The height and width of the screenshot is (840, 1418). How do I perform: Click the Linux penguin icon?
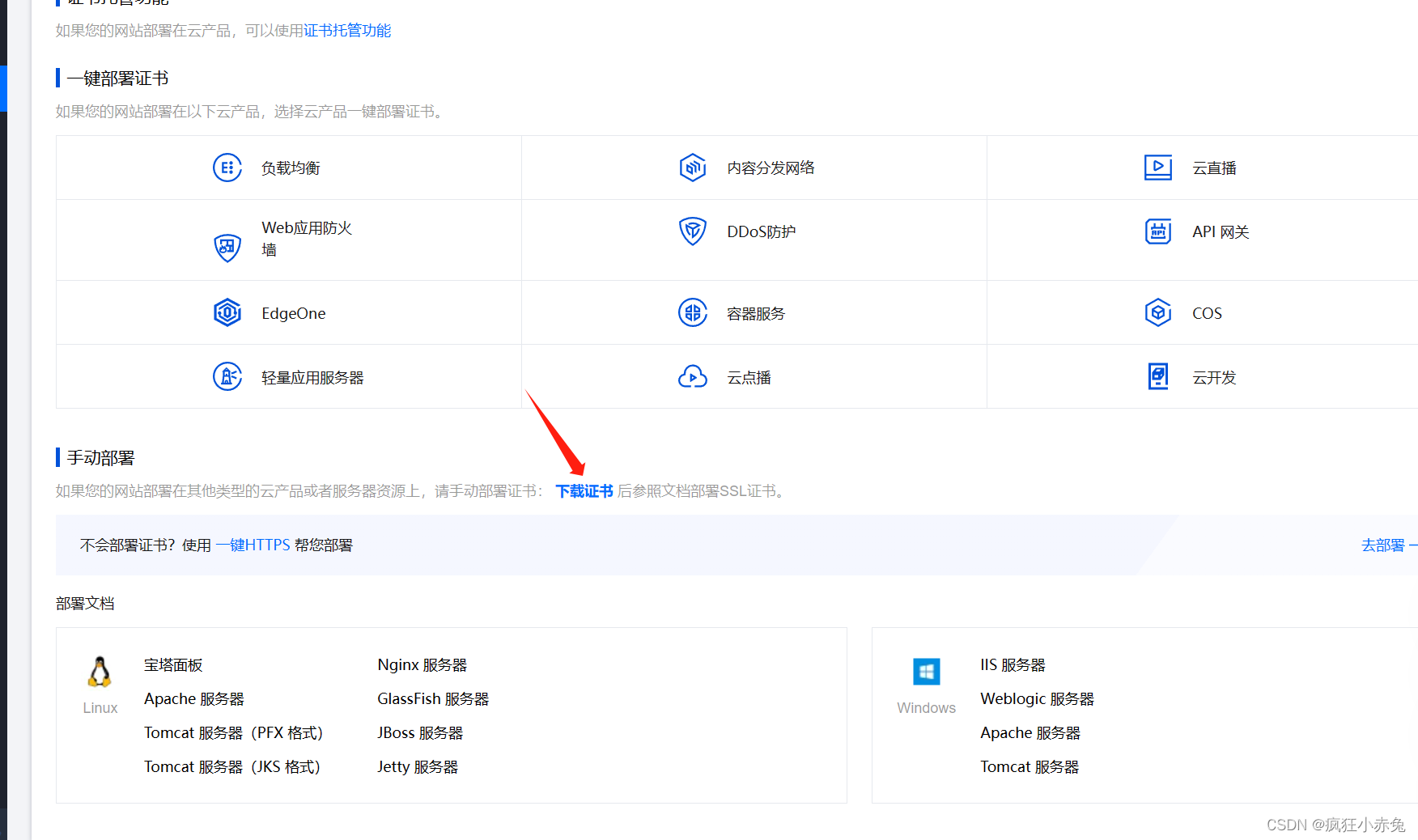pos(100,672)
